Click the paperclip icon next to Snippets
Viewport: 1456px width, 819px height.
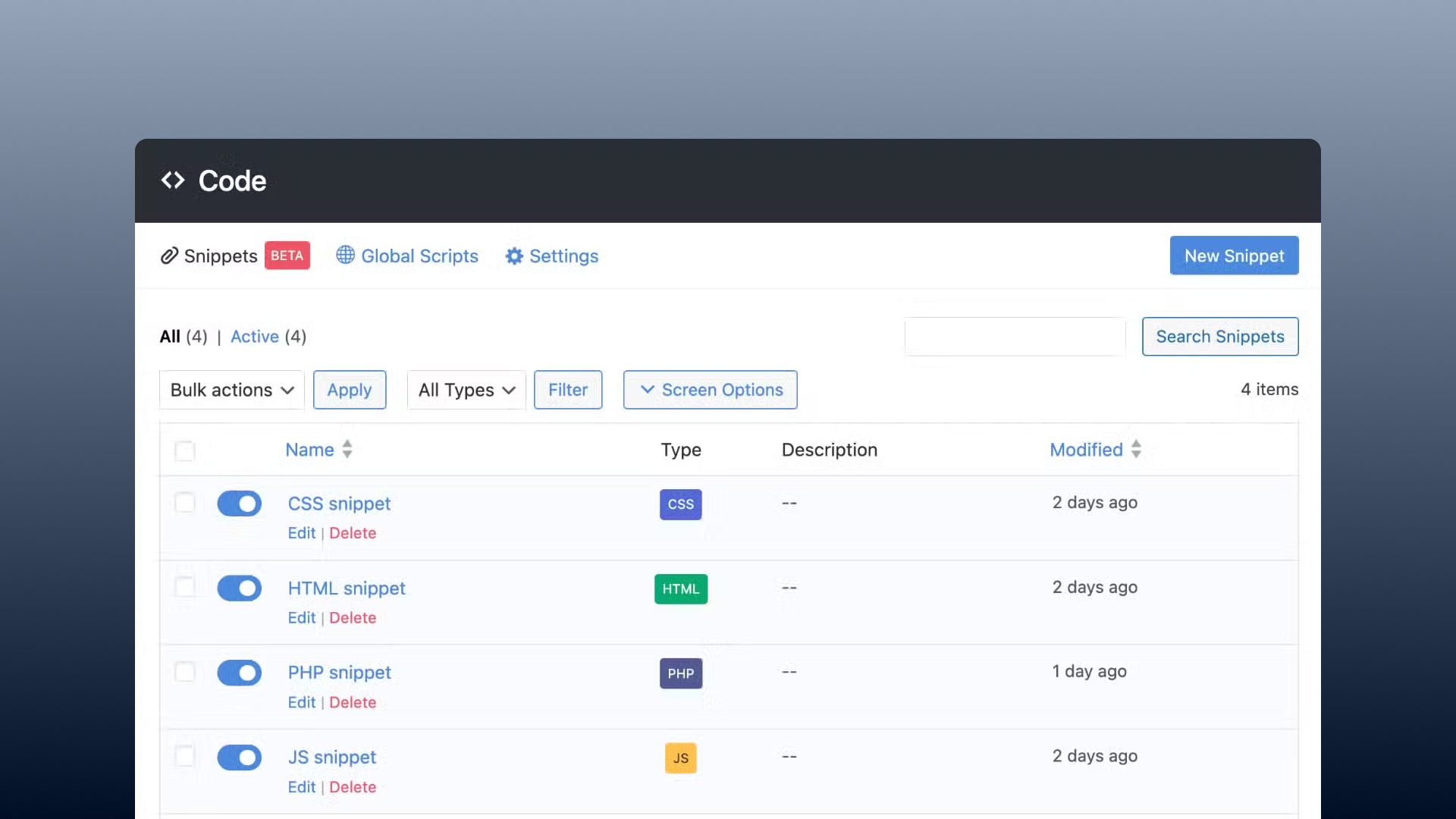(168, 256)
